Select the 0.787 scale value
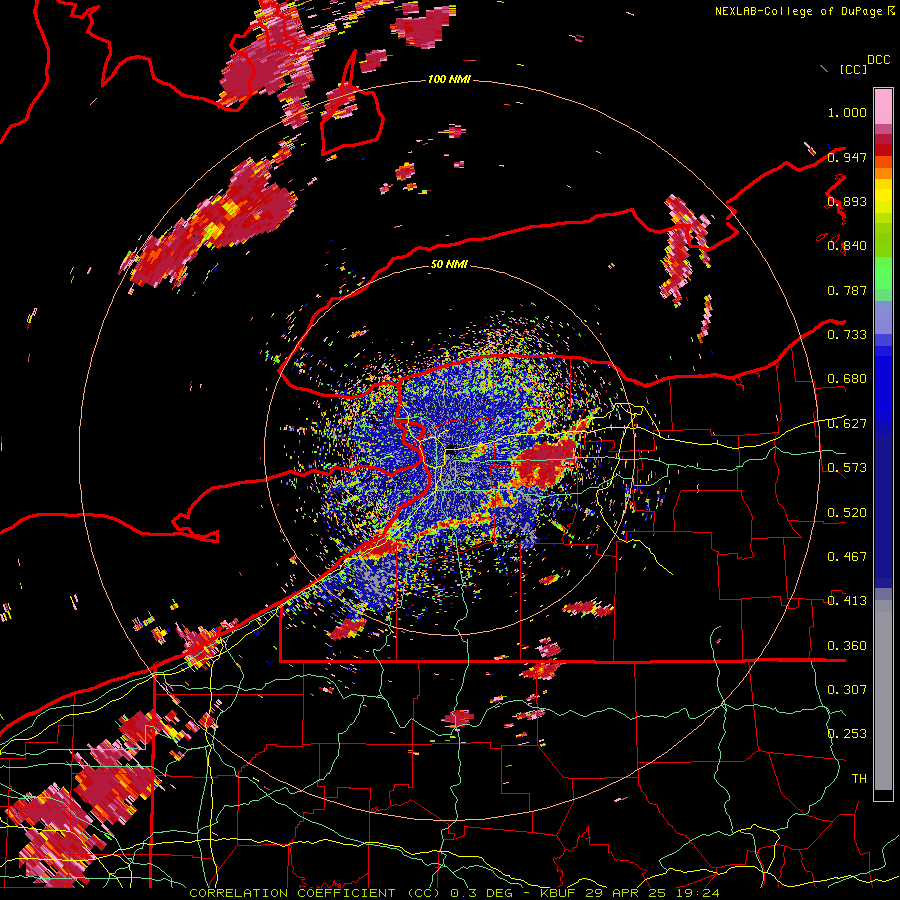This screenshot has width=900, height=900. 847,290
